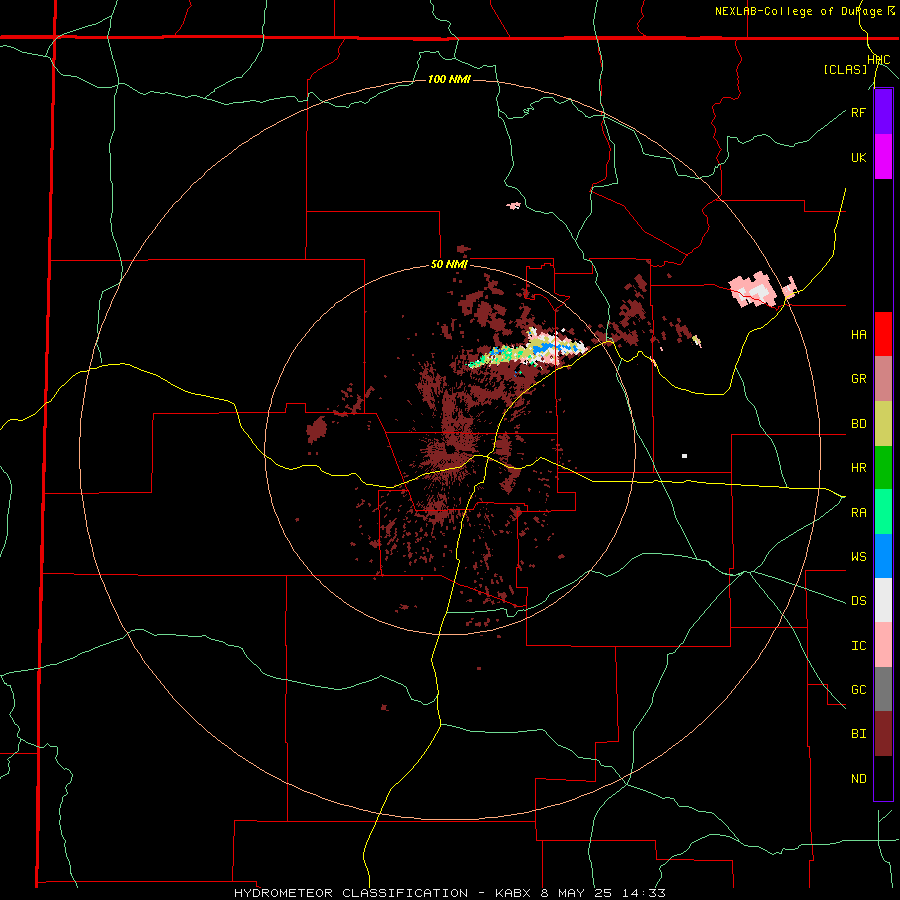Click the pink ice-crystal echo cluster in the northeast
This screenshot has height=900, width=900.
753,290
